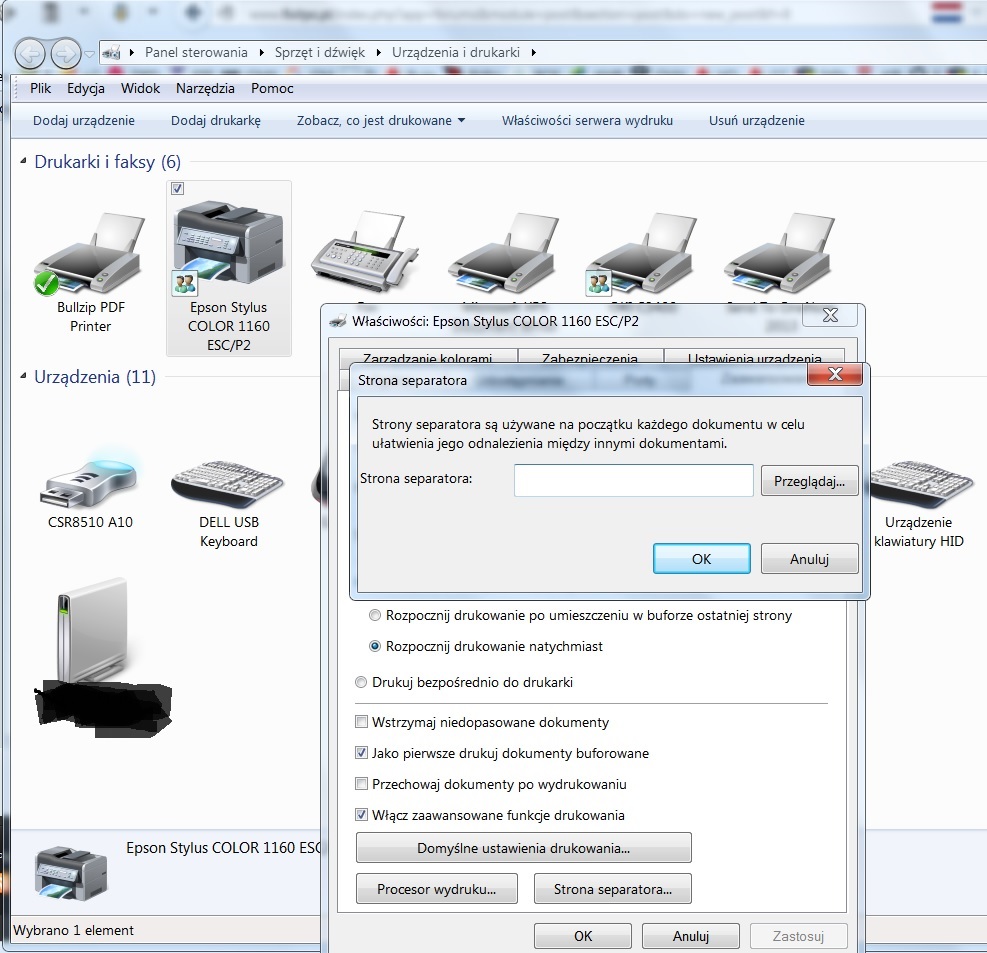Select the Bullzip PDF Printer icon
Viewport: 987px width, 953px height.
(90, 255)
